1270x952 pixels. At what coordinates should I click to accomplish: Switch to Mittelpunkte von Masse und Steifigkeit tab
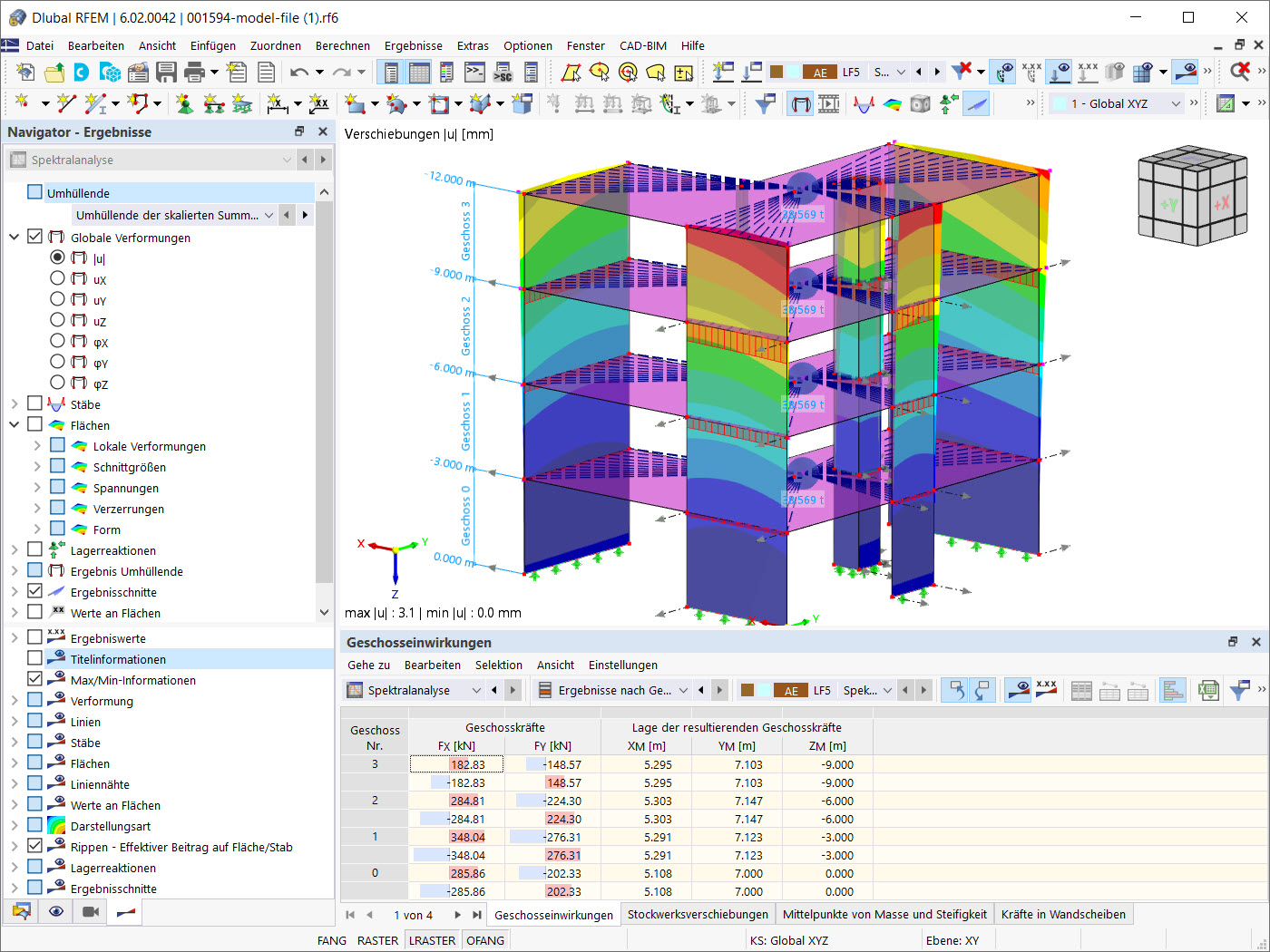point(884,914)
